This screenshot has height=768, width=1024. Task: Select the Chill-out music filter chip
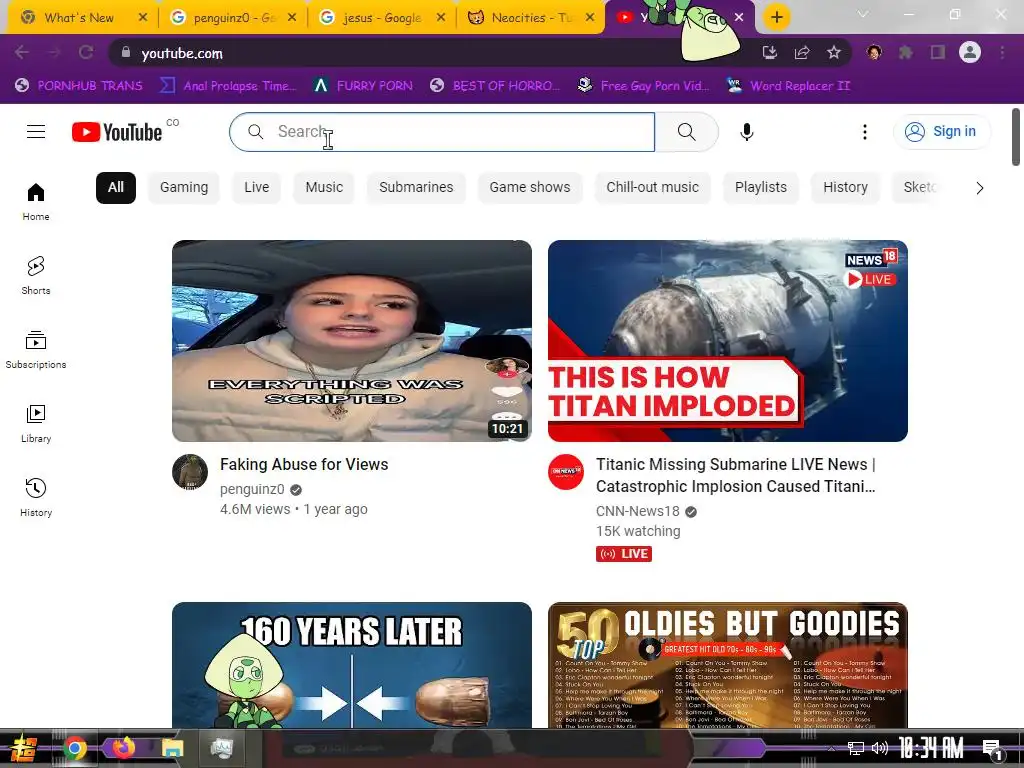(652, 187)
